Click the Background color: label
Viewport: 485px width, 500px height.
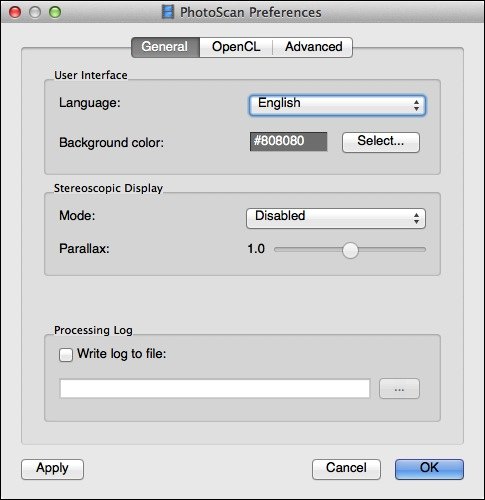tap(111, 143)
